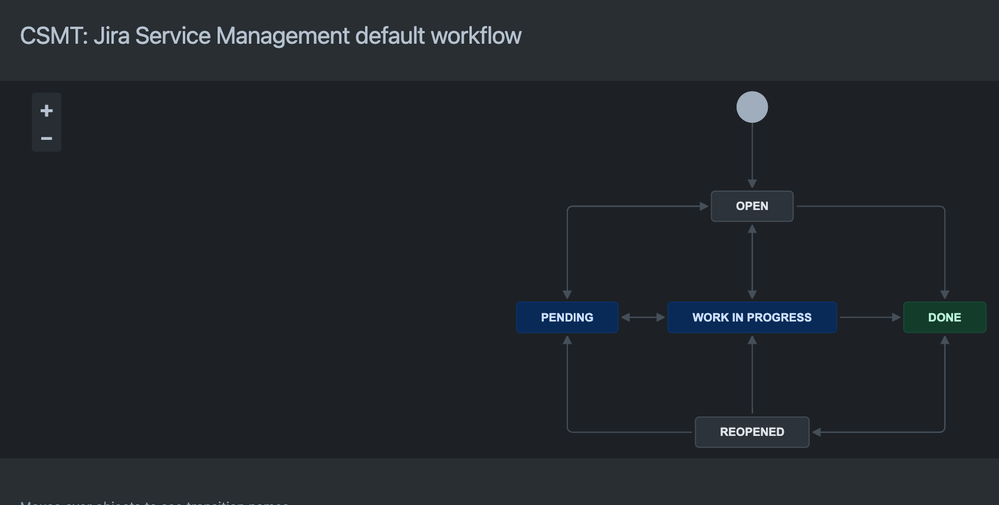This screenshot has width=999, height=505.
Task: Select the initial state circle node
Action: point(752,107)
